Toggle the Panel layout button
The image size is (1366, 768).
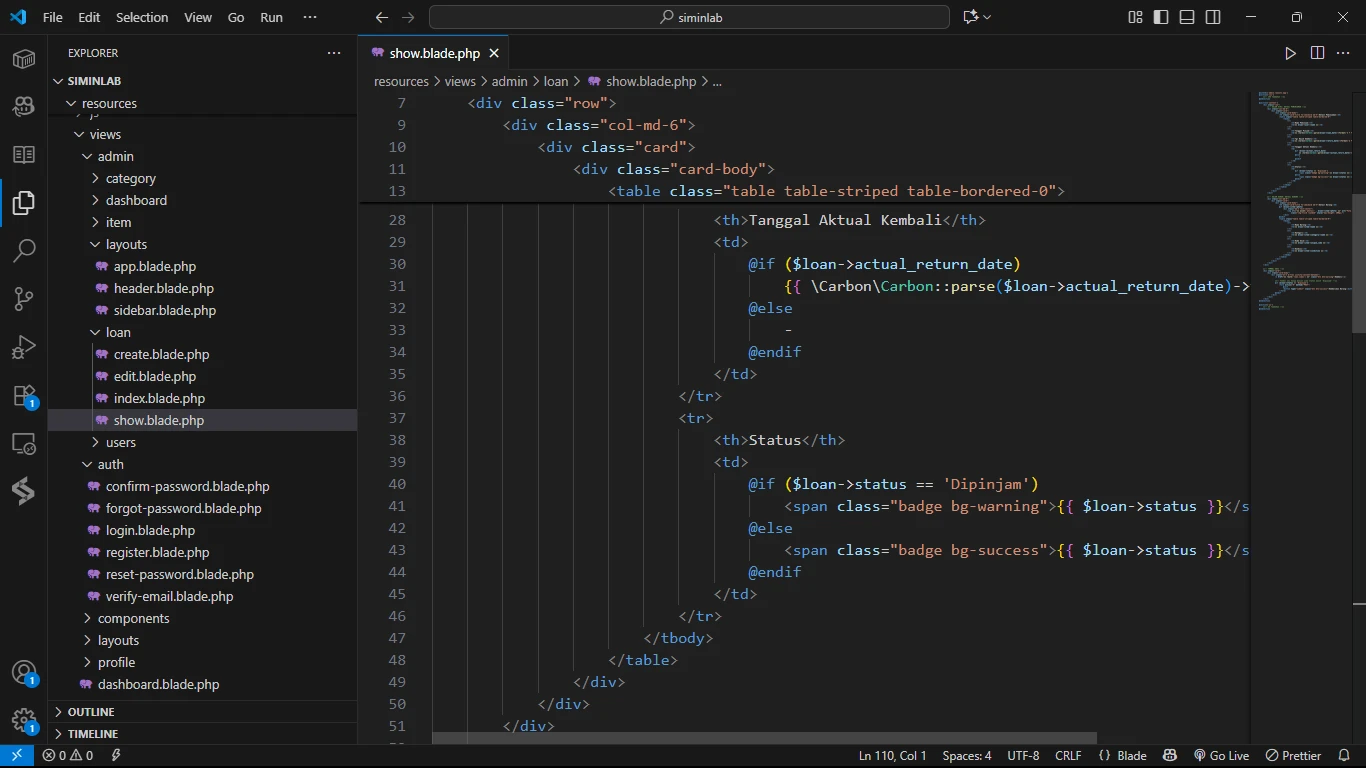tap(1187, 17)
